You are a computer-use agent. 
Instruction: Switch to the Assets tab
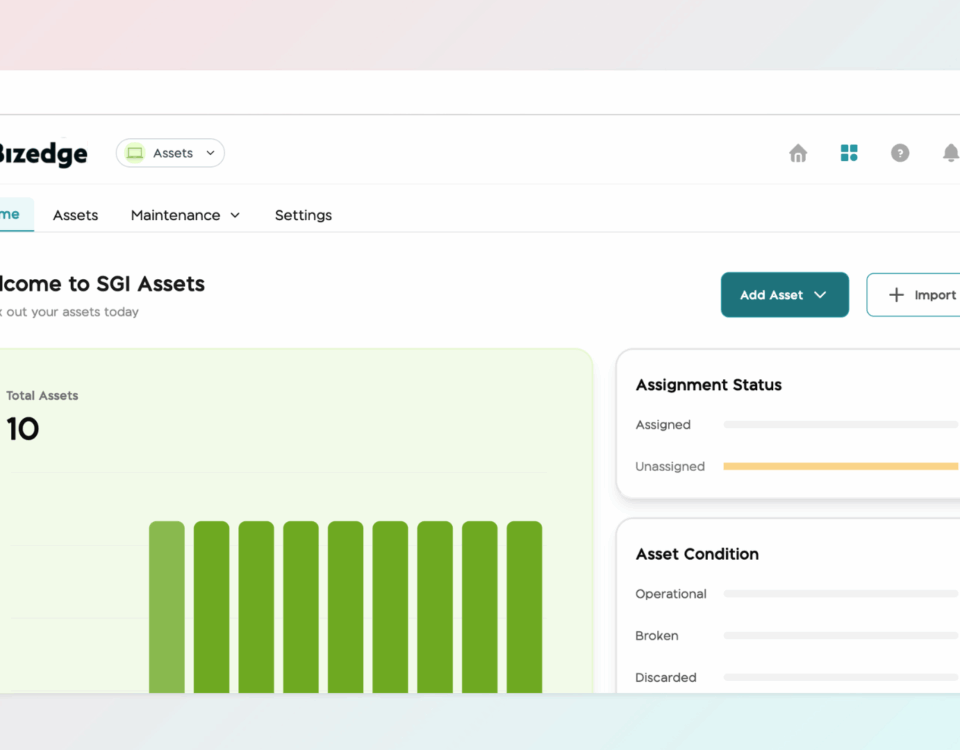pos(75,215)
